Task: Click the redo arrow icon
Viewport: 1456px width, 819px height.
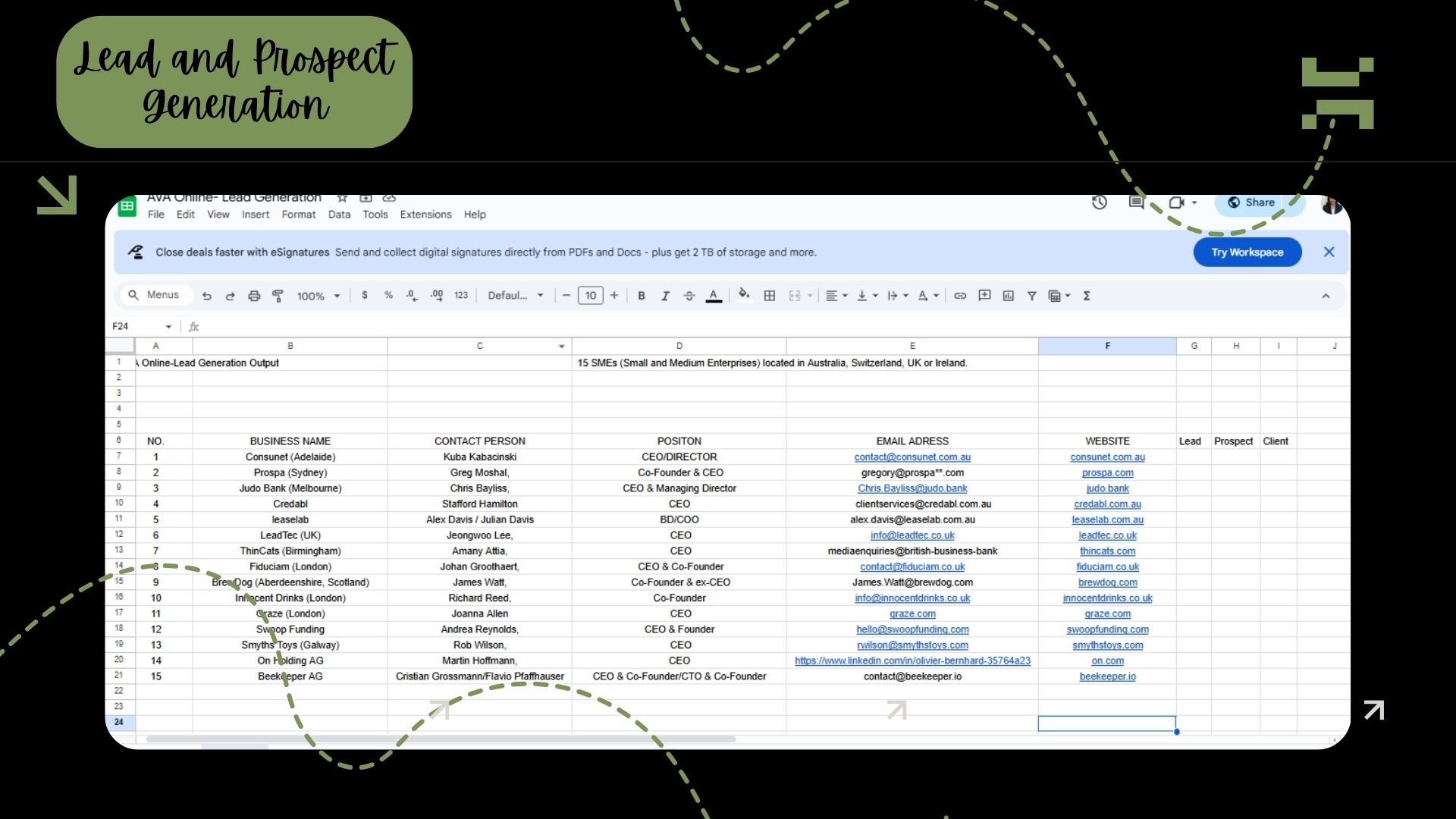Action: (230, 296)
